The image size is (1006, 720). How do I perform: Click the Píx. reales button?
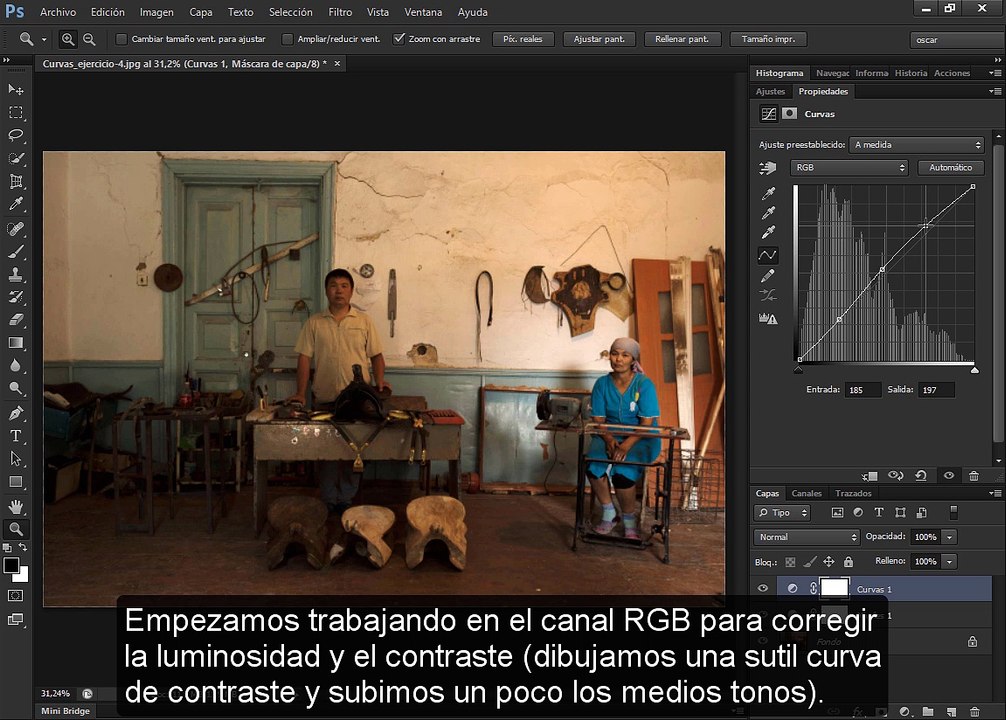point(523,39)
